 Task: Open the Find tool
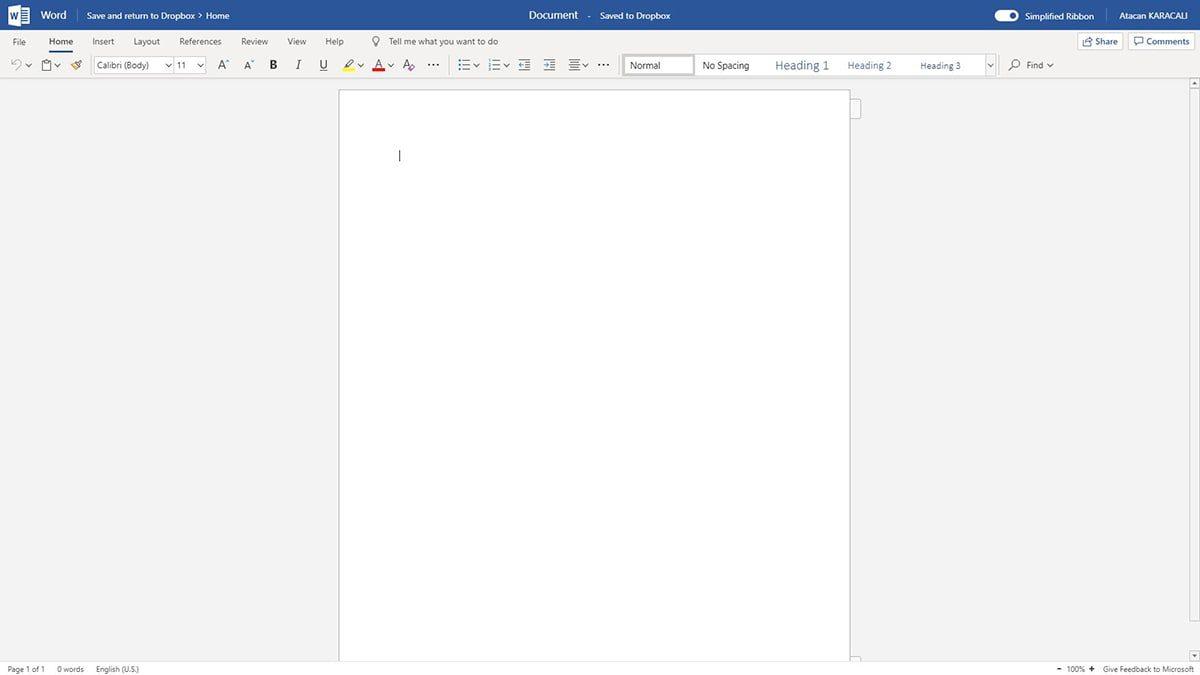click(1030, 64)
